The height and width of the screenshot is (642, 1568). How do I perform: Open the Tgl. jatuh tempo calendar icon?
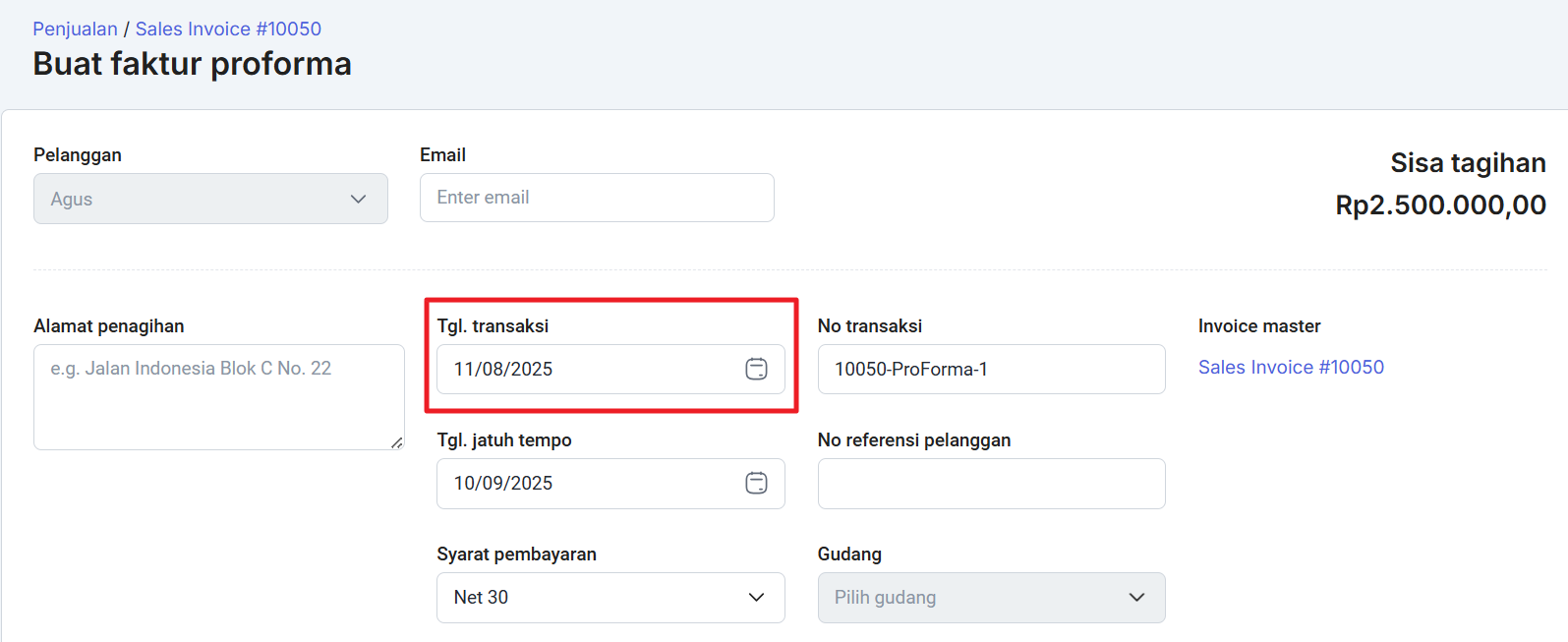756,483
